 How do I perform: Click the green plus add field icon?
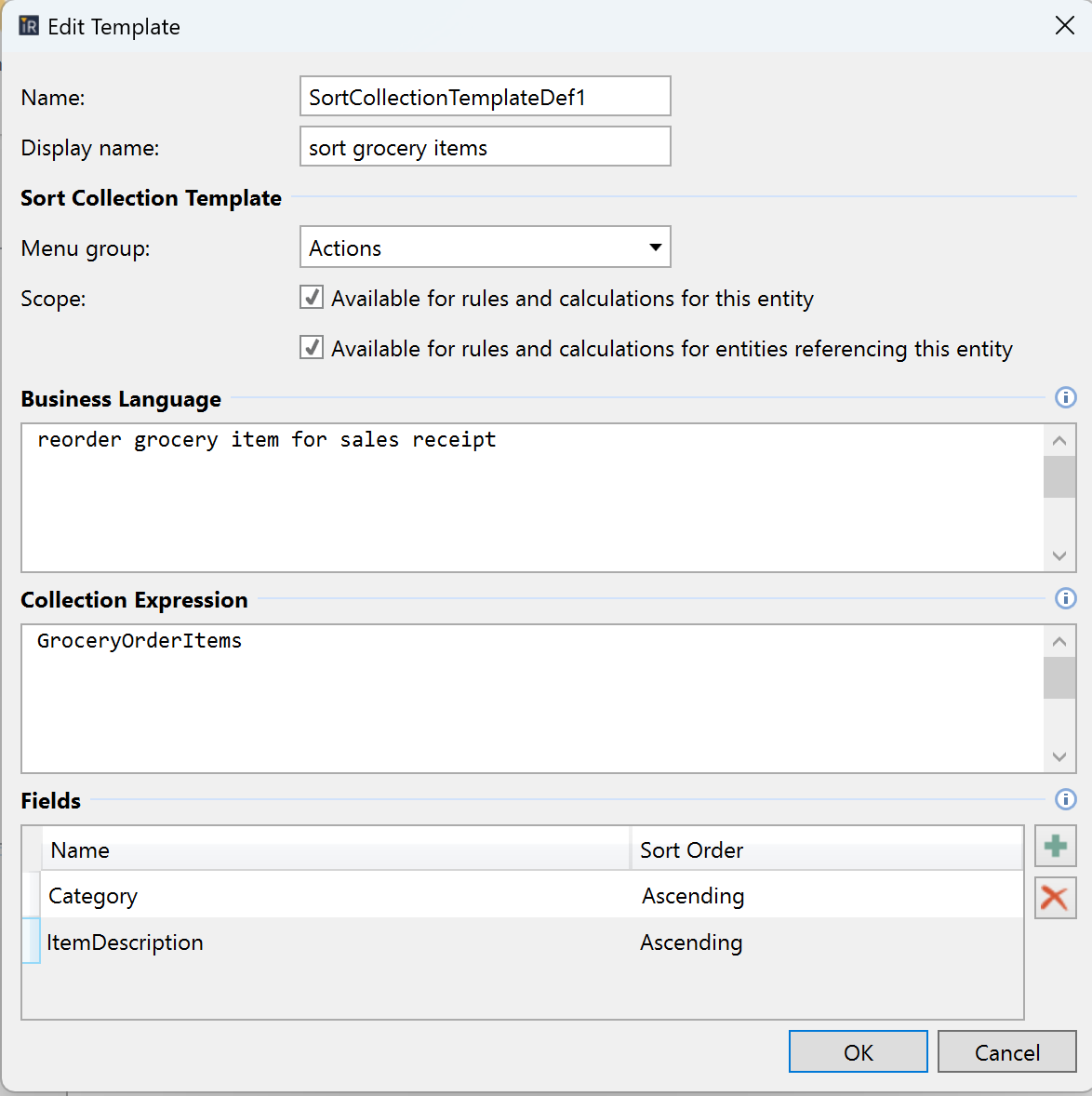pyautogui.click(x=1055, y=847)
